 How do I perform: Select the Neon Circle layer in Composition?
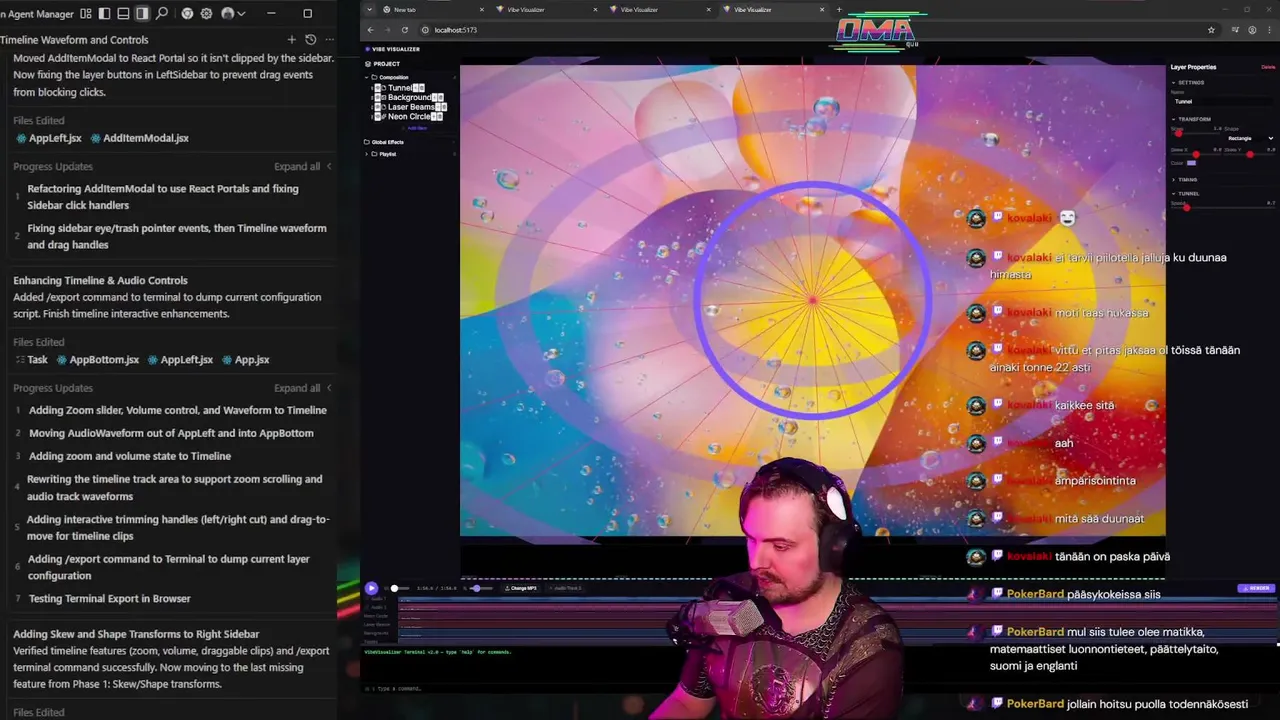click(x=409, y=116)
